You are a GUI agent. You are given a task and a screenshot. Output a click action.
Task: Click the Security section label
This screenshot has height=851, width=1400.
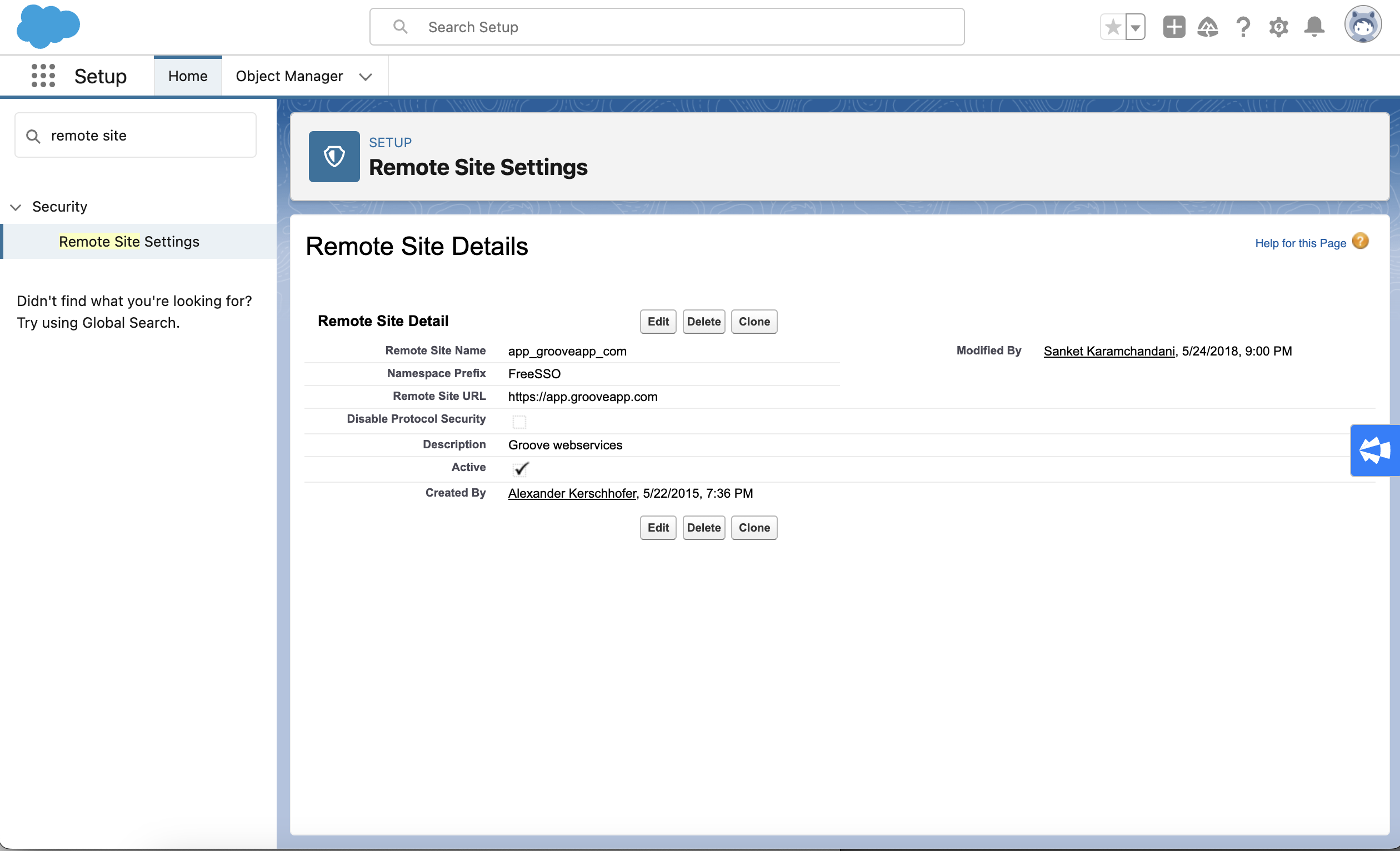tap(59, 207)
